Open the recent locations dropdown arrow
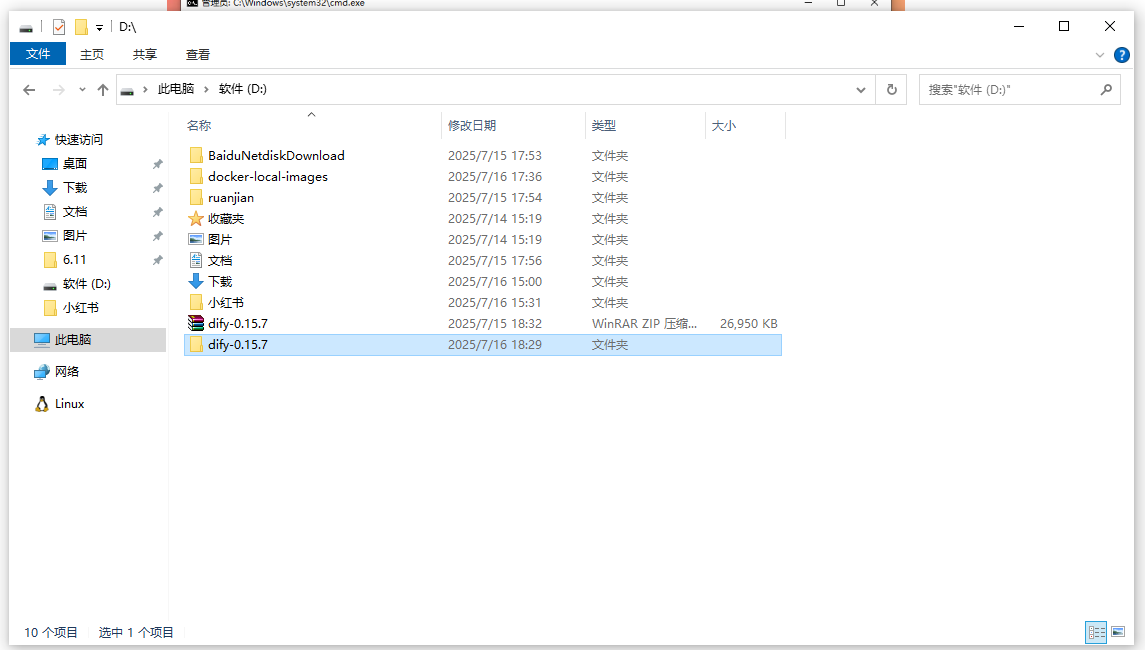The image size is (1145, 650). click(x=82, y=90)
